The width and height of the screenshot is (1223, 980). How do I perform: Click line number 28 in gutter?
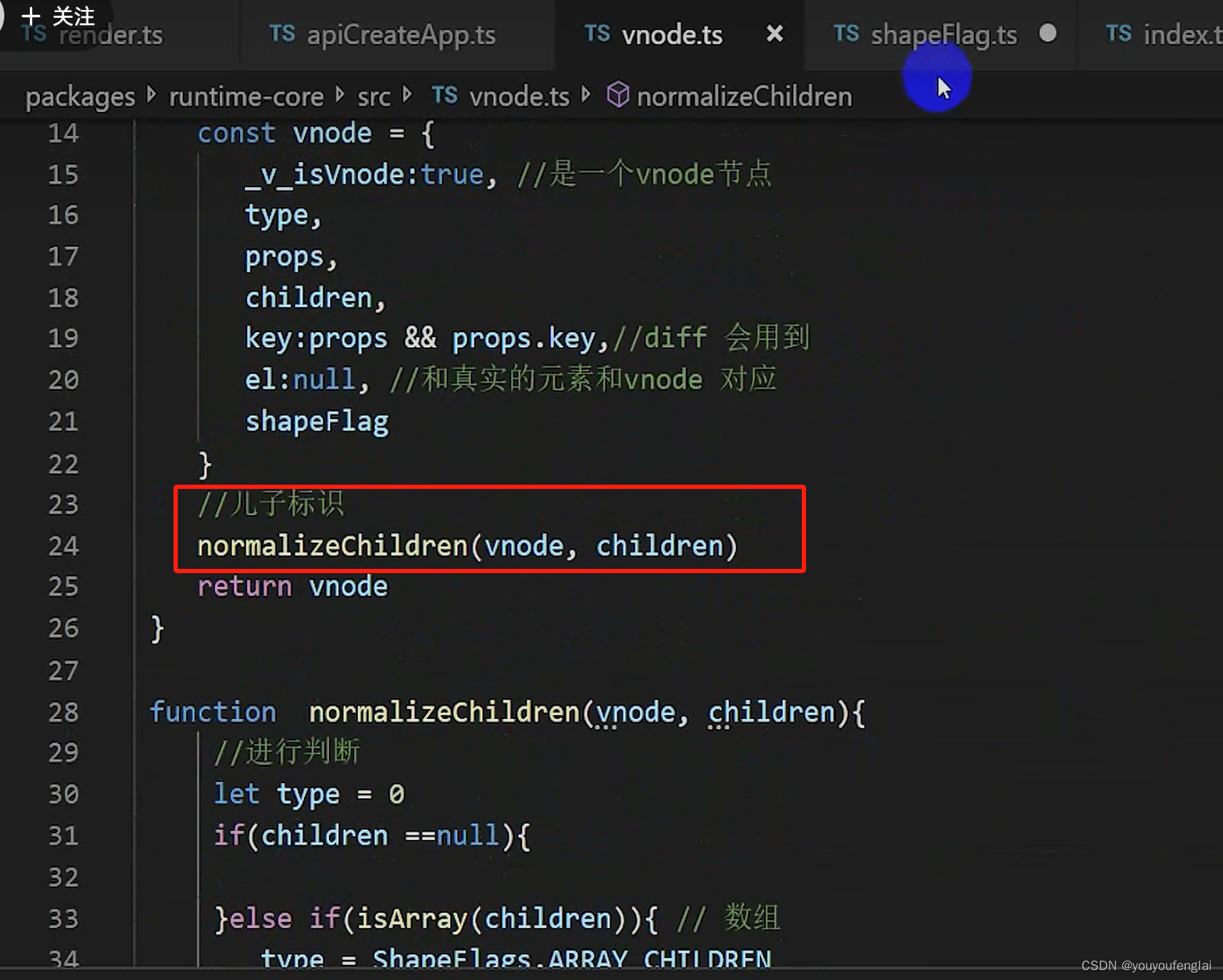tap(64, 712)
